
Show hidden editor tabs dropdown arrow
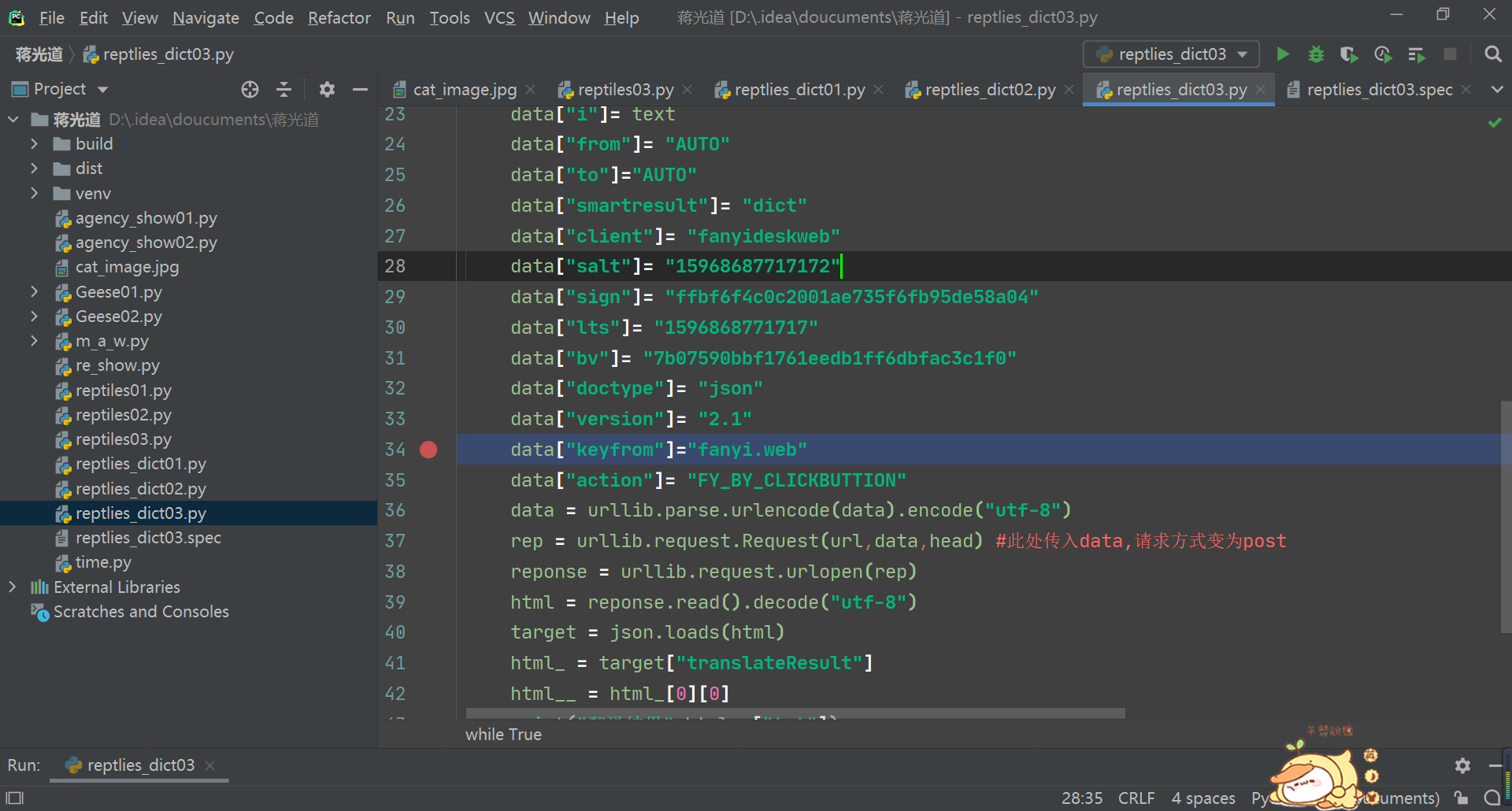pos(1497,90)
